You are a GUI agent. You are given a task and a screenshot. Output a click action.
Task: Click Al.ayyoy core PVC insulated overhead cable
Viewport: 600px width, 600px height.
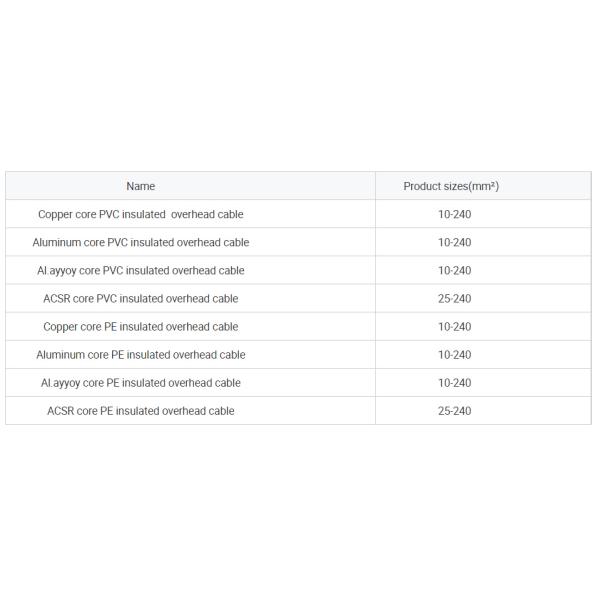141,270
